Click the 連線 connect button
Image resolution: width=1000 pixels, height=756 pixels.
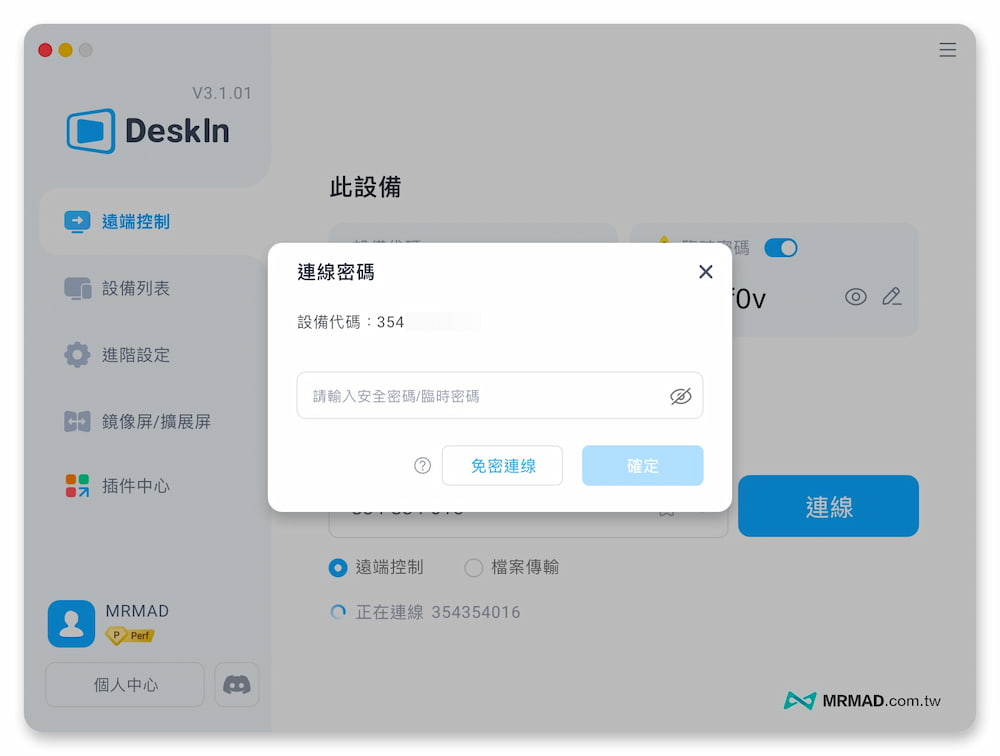(828, 505)
